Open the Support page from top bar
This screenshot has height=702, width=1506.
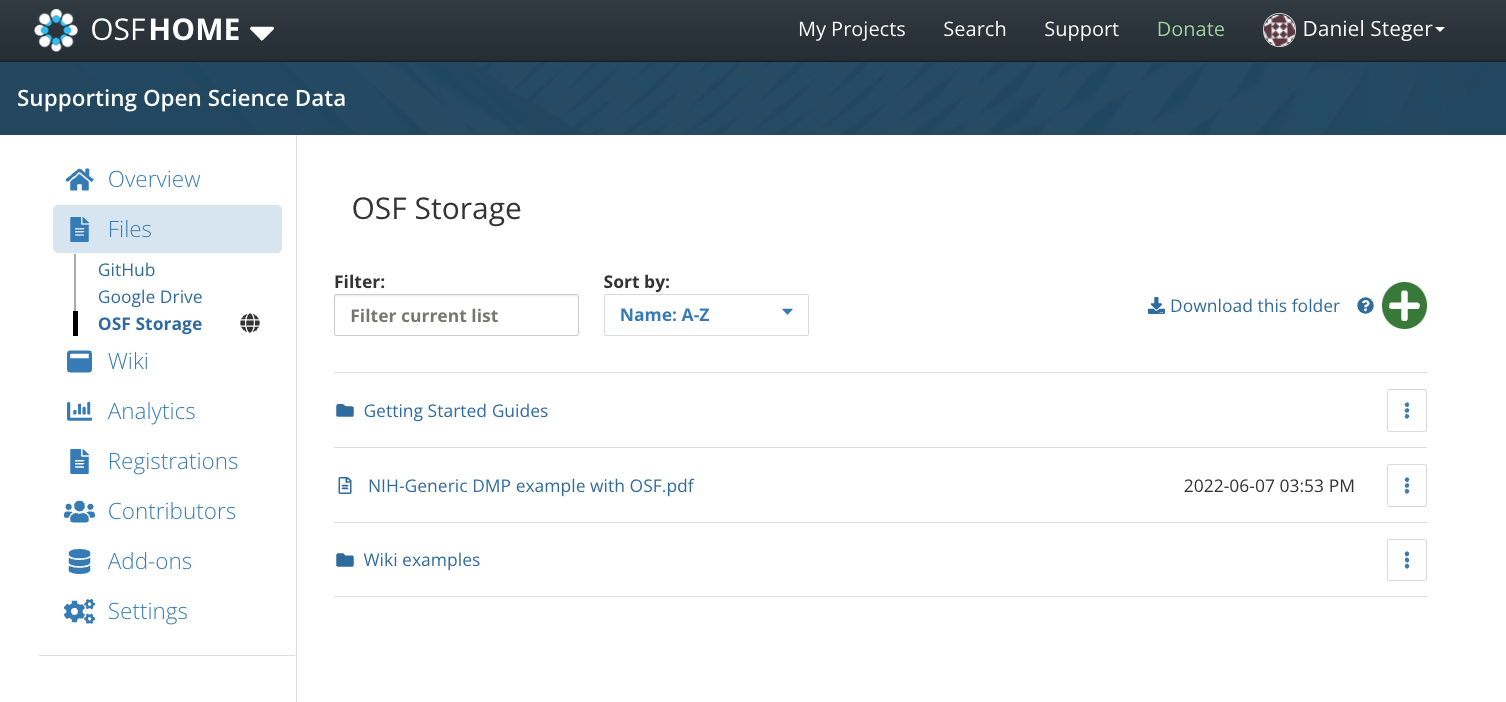pyautogui.click(x=1081, y=30)
